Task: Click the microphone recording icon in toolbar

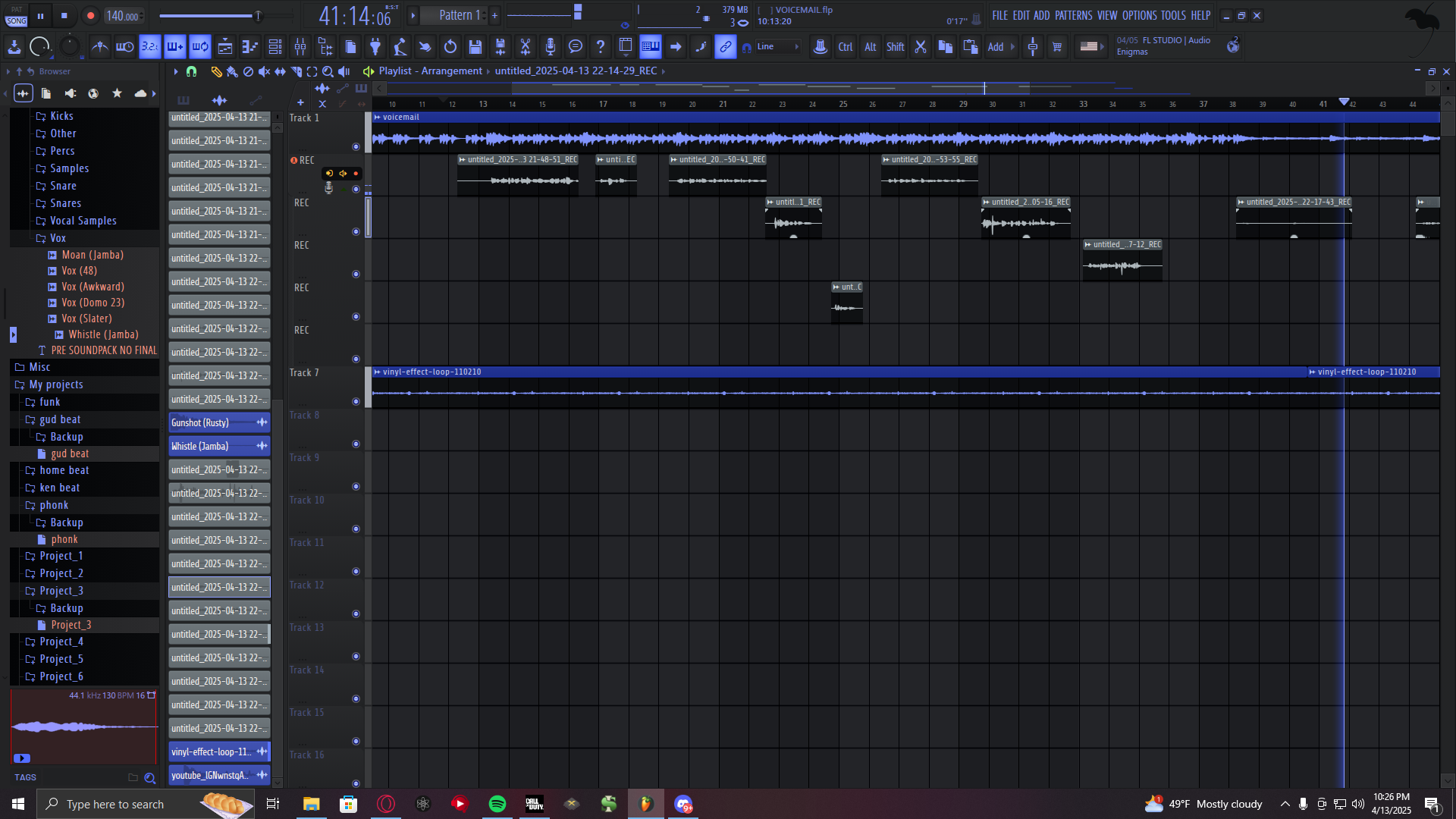Action: coord(551,47)
